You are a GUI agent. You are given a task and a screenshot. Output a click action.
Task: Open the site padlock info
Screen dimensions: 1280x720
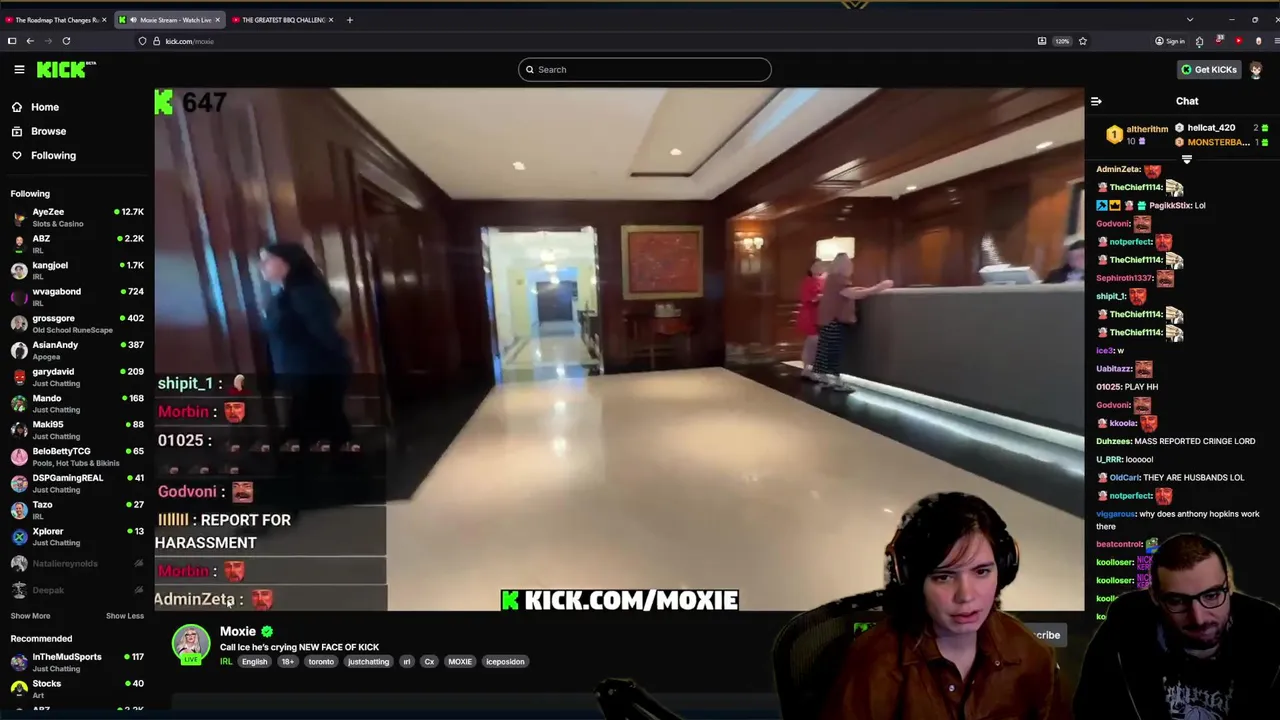156,41
